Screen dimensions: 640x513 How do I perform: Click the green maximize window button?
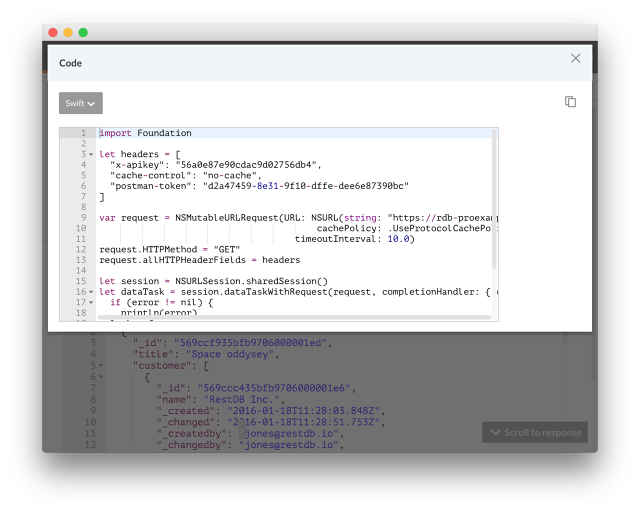[83, 32]
